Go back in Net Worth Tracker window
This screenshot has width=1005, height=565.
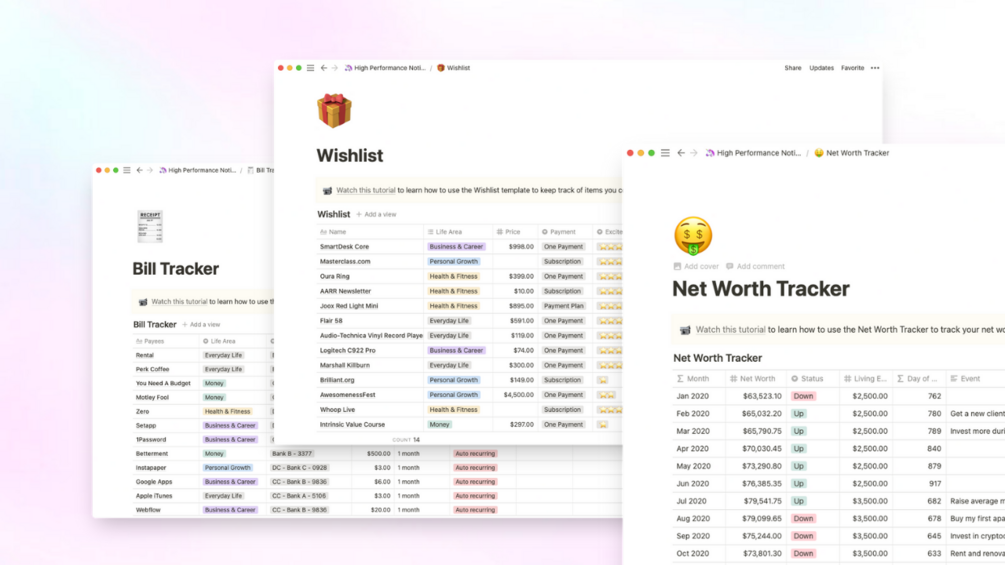[681, 153]
